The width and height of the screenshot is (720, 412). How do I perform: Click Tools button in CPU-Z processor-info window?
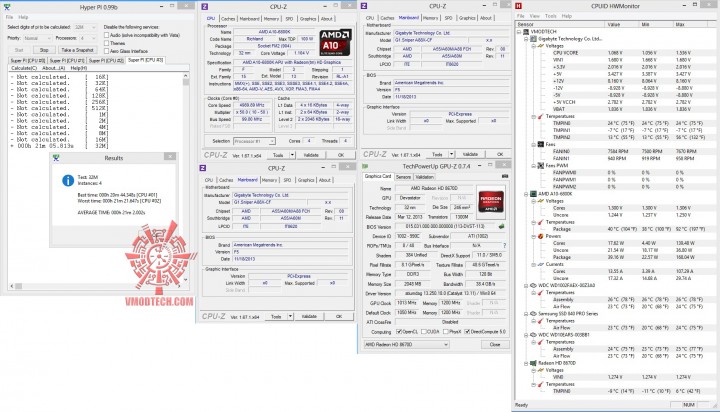tap(278, 155)
